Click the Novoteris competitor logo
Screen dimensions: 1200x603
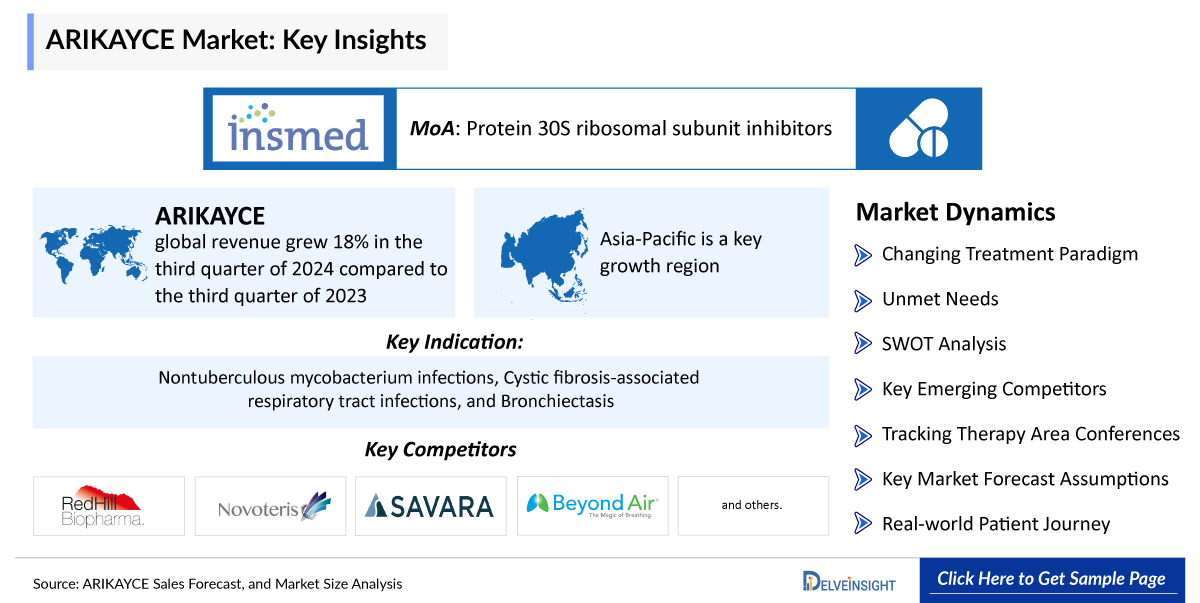pyautogui.click(x=270, y=506)
